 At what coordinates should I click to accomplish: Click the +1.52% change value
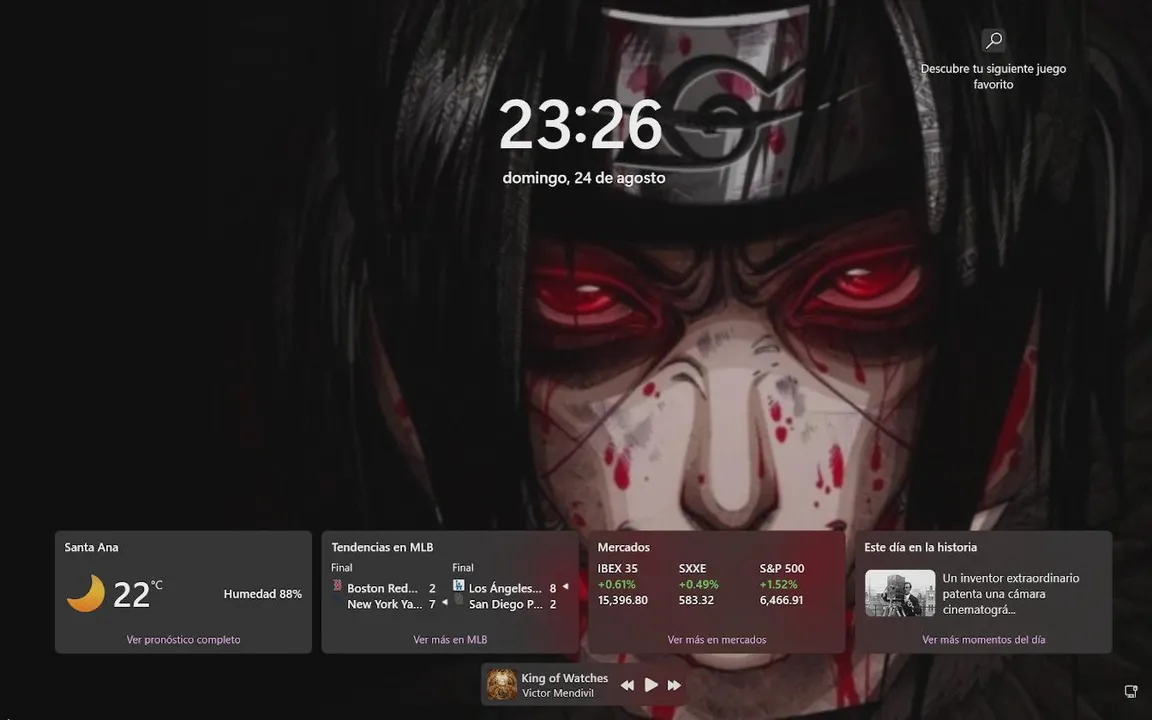pos(778,584)
